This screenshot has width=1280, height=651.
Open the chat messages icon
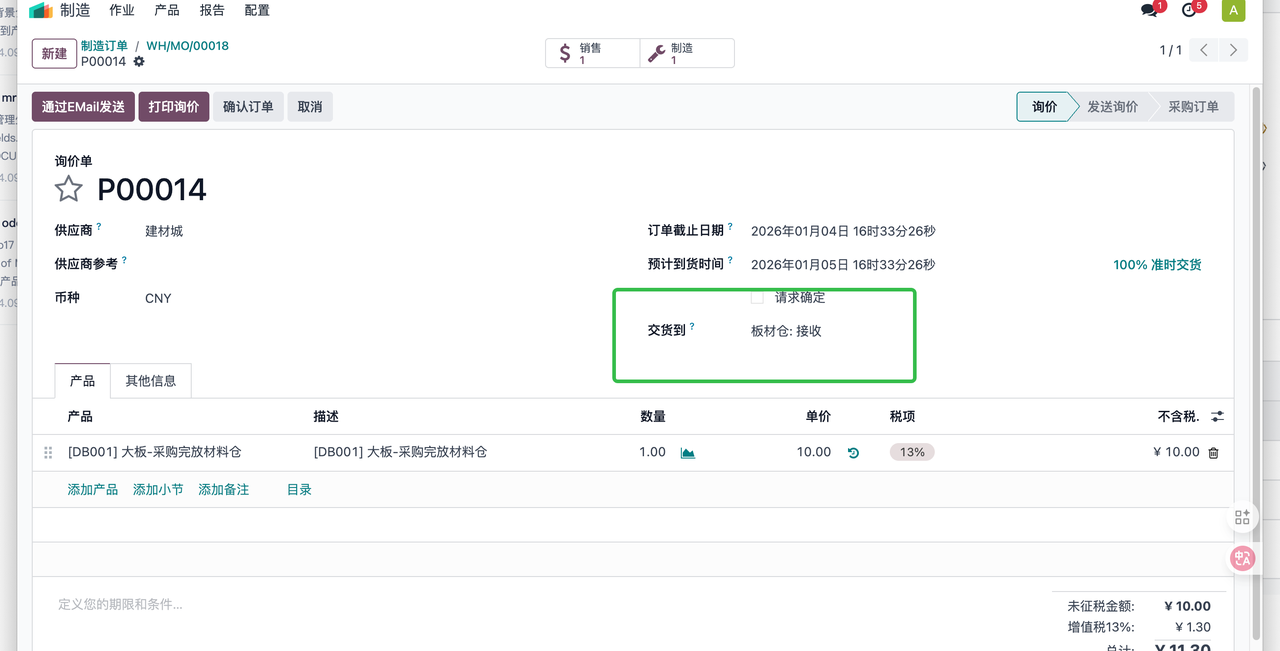pos(1151,10)
